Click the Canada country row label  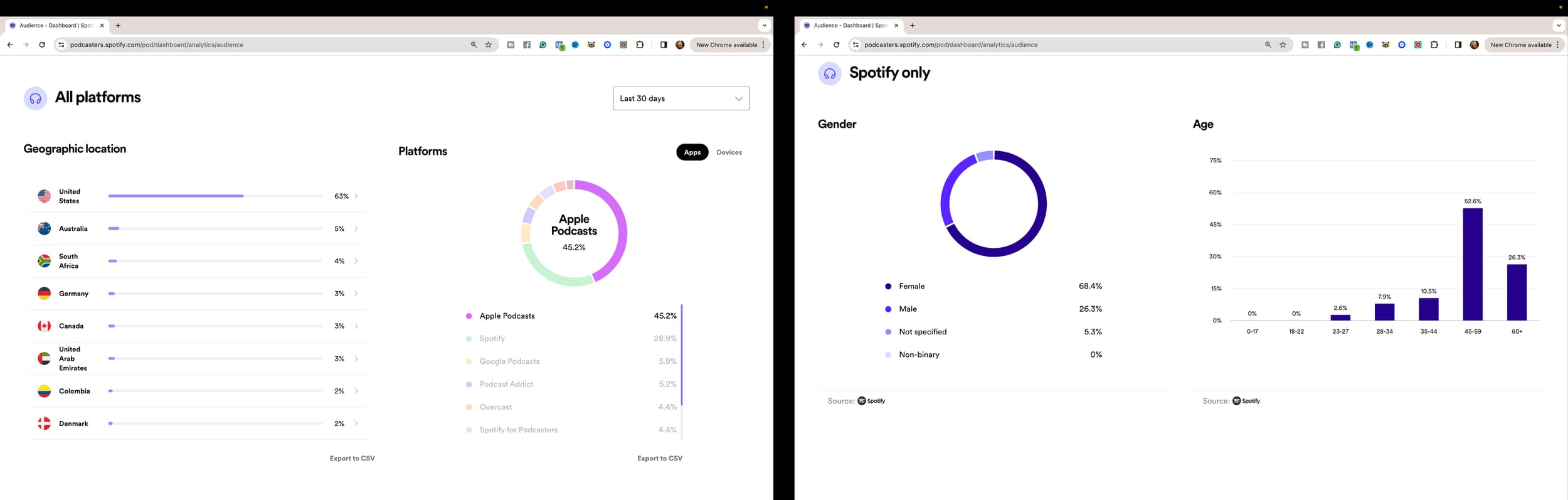click(x=71, y=326)
